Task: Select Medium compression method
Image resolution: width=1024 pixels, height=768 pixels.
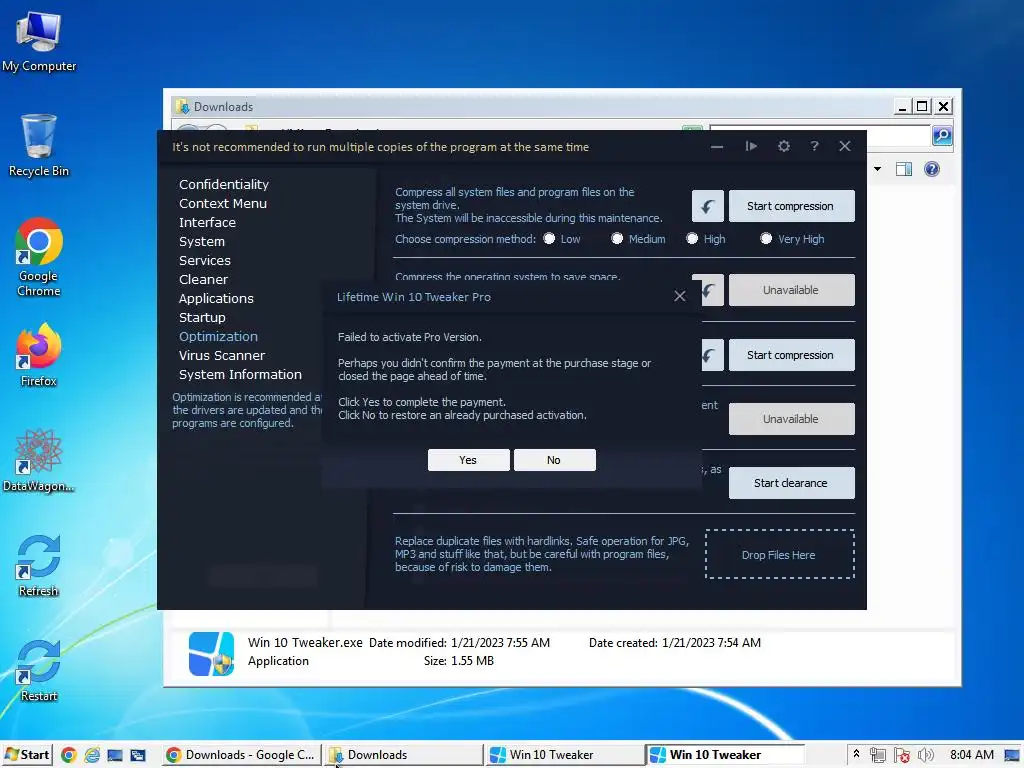Action: coord(617,239)
